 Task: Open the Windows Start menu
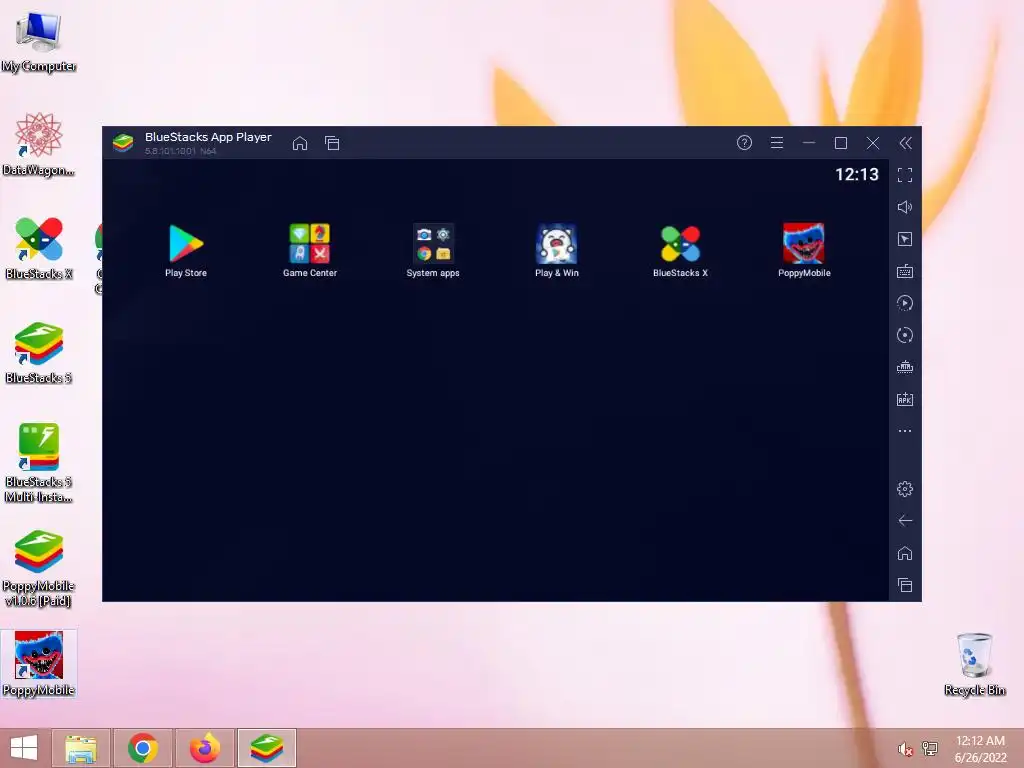pos(24,748)
